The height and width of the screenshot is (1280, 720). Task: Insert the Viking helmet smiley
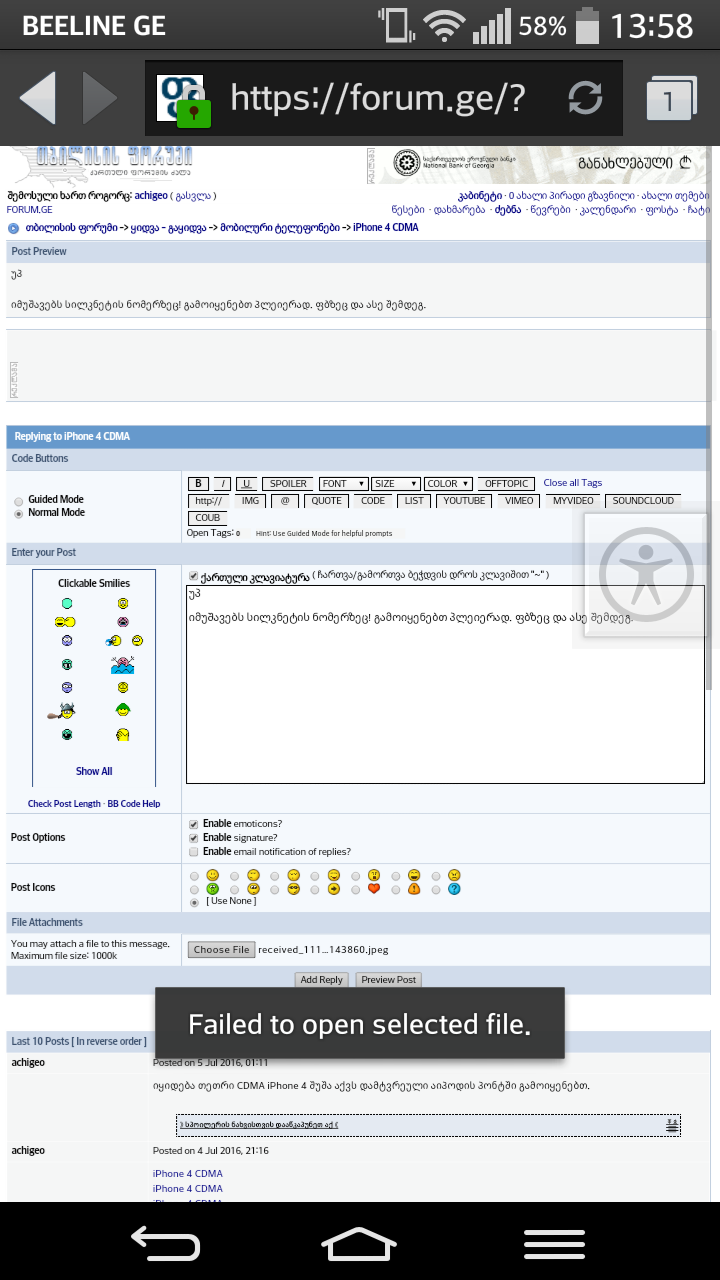[62, 711]
